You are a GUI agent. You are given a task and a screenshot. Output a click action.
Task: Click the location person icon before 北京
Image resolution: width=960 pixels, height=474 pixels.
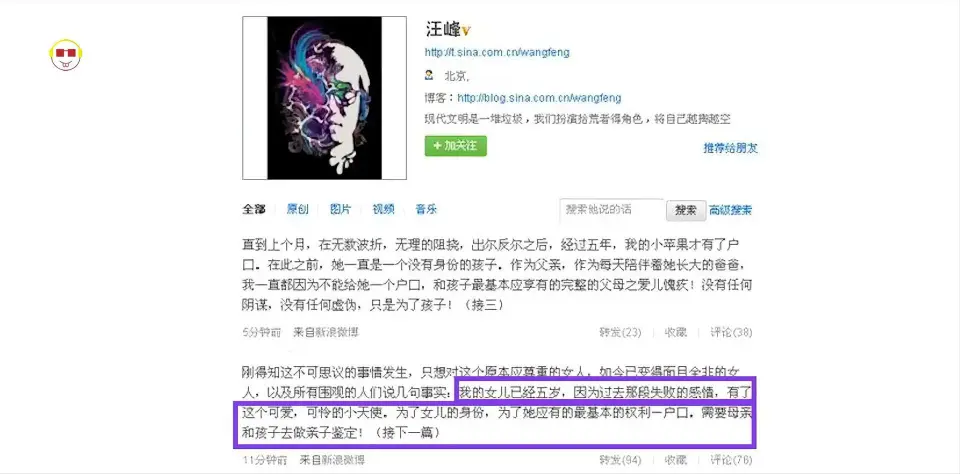pyautogui.click(x=429, y=76)
